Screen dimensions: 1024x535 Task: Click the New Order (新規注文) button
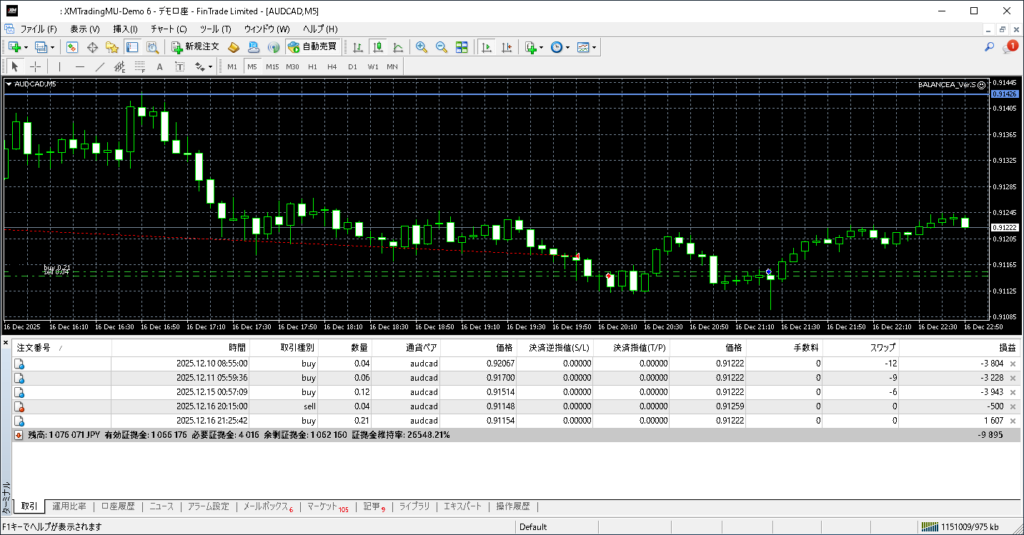[x=193, y=47]
